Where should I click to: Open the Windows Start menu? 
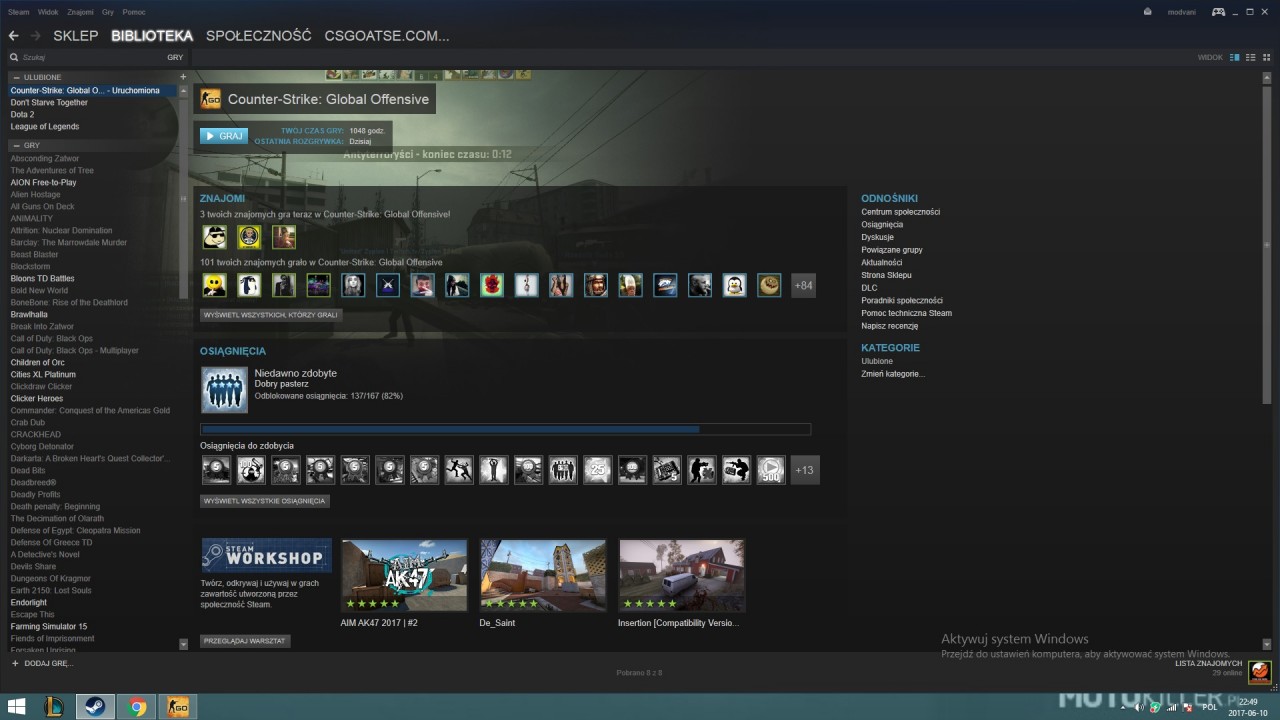pos(17,707)
